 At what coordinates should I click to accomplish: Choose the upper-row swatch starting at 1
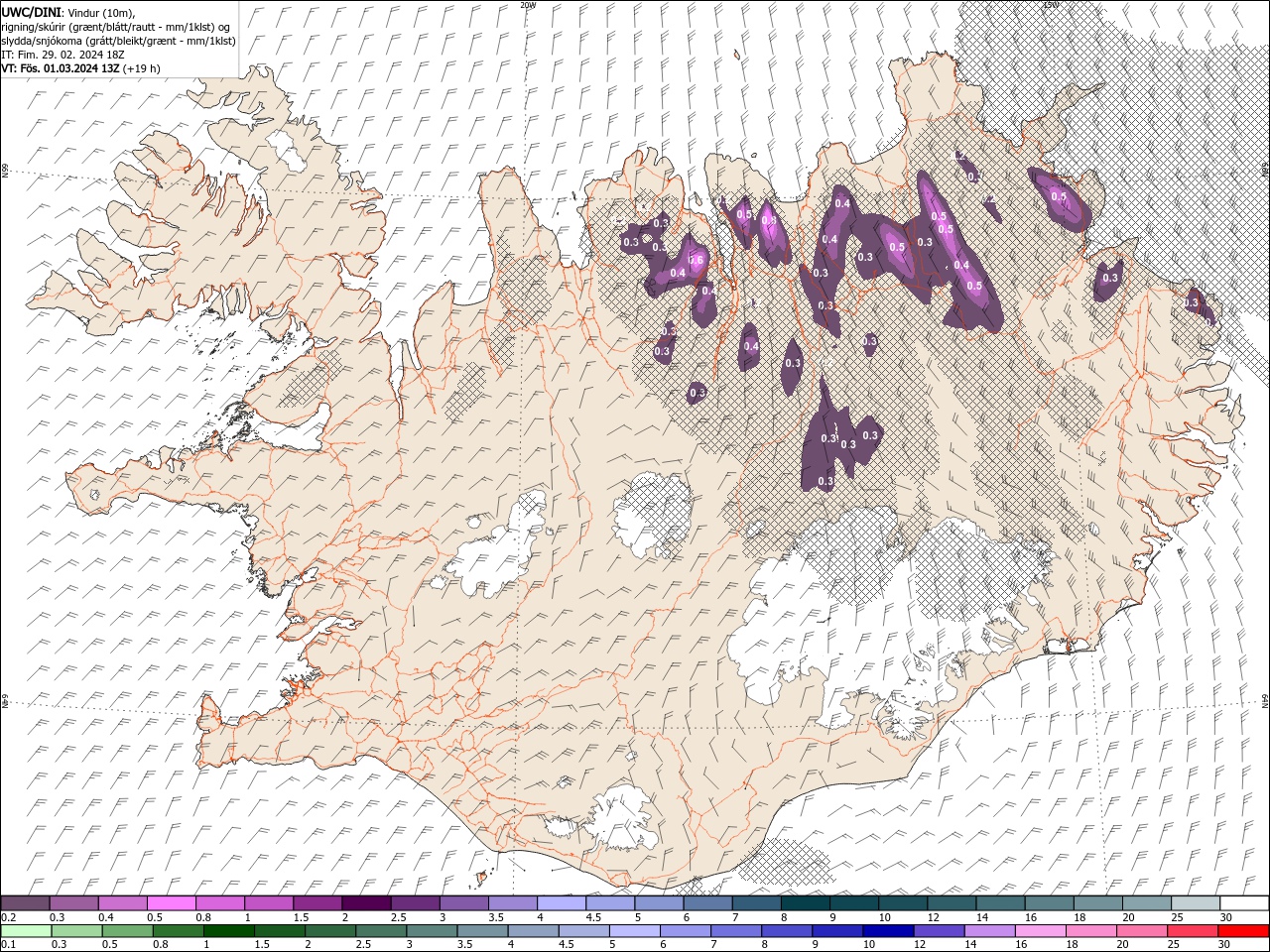point(268,903)
